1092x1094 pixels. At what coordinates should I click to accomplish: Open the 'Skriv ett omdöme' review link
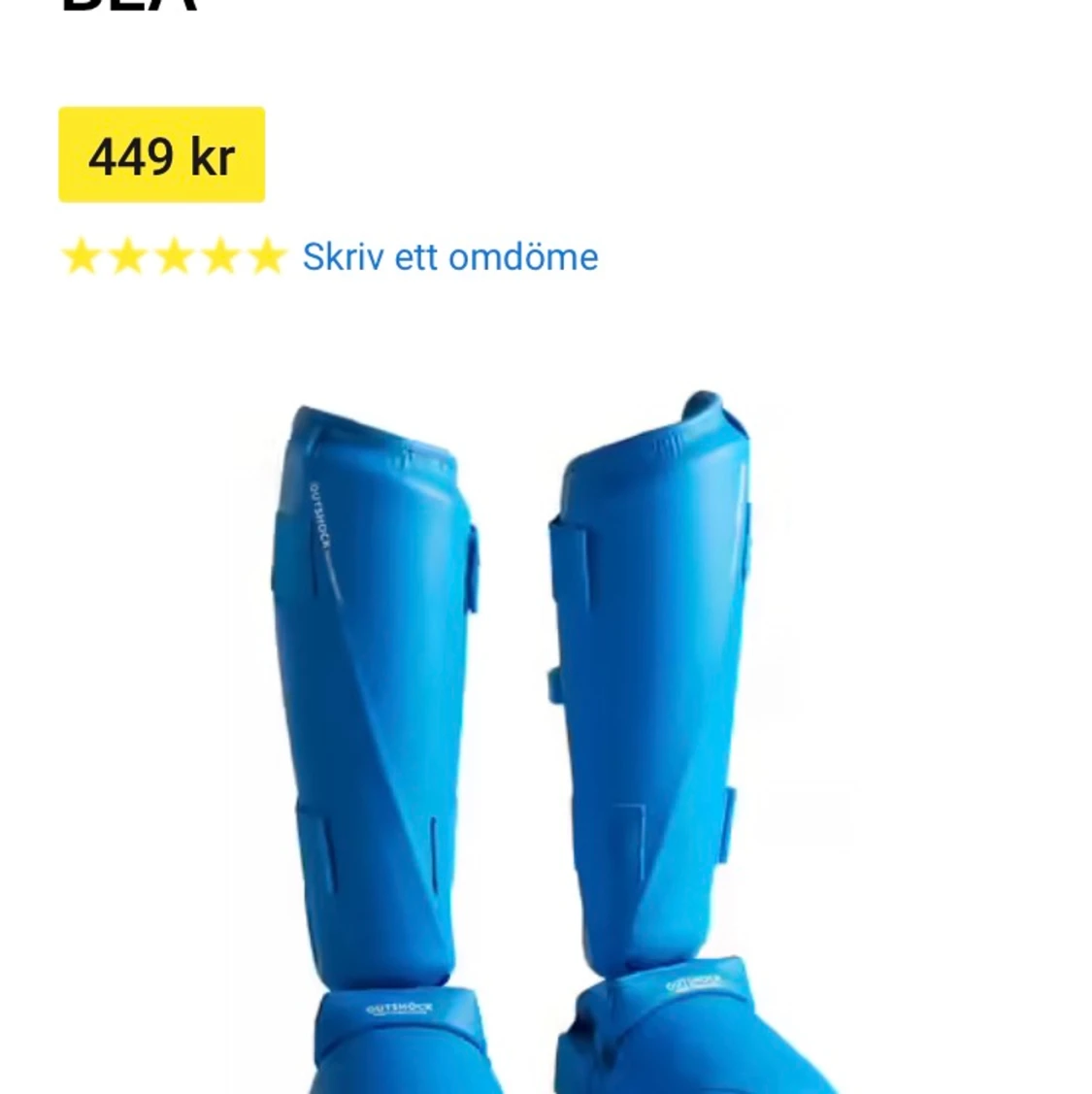click(450, 256)
